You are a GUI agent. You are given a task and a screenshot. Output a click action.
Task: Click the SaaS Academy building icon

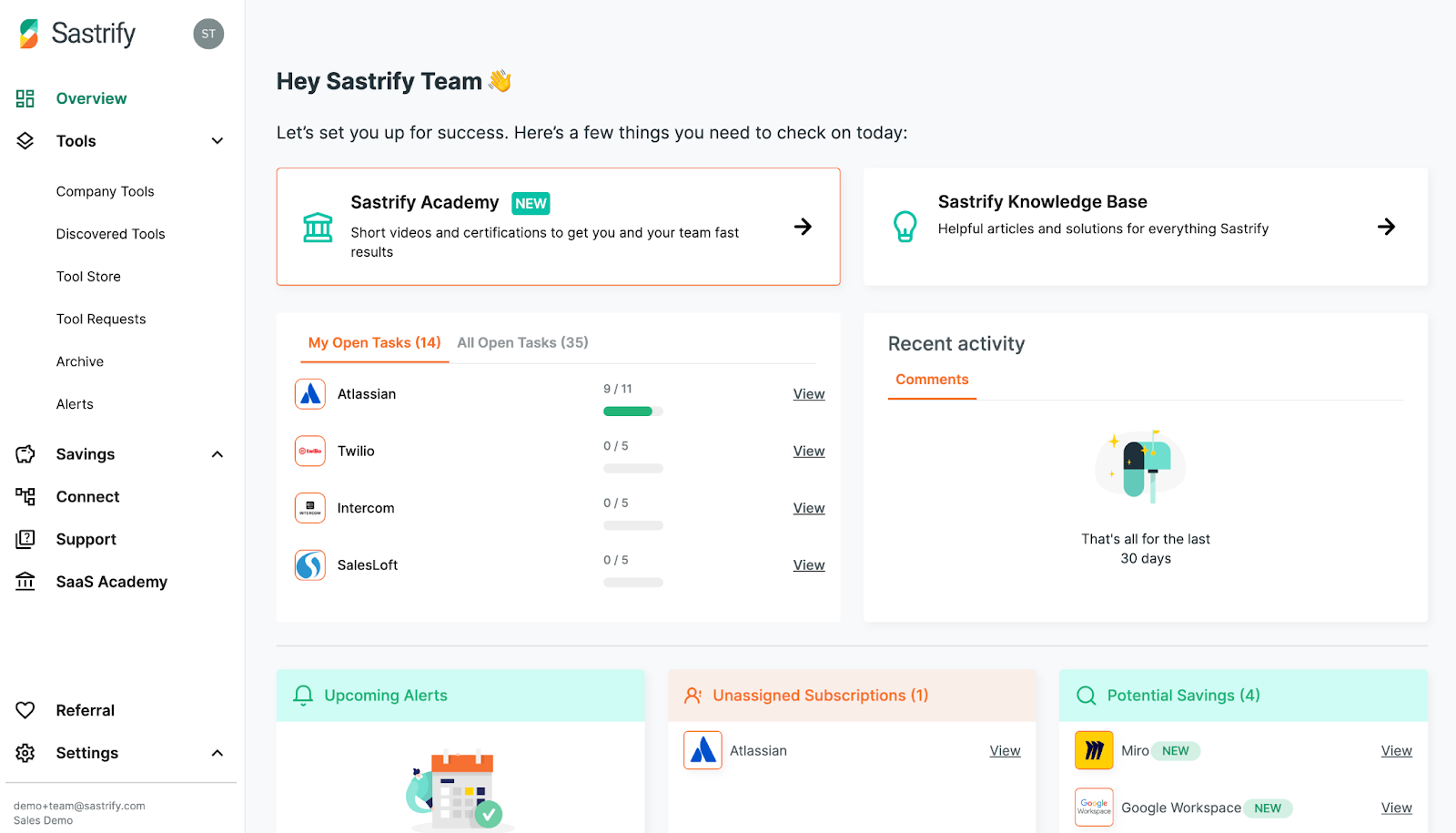coord(25,582)
